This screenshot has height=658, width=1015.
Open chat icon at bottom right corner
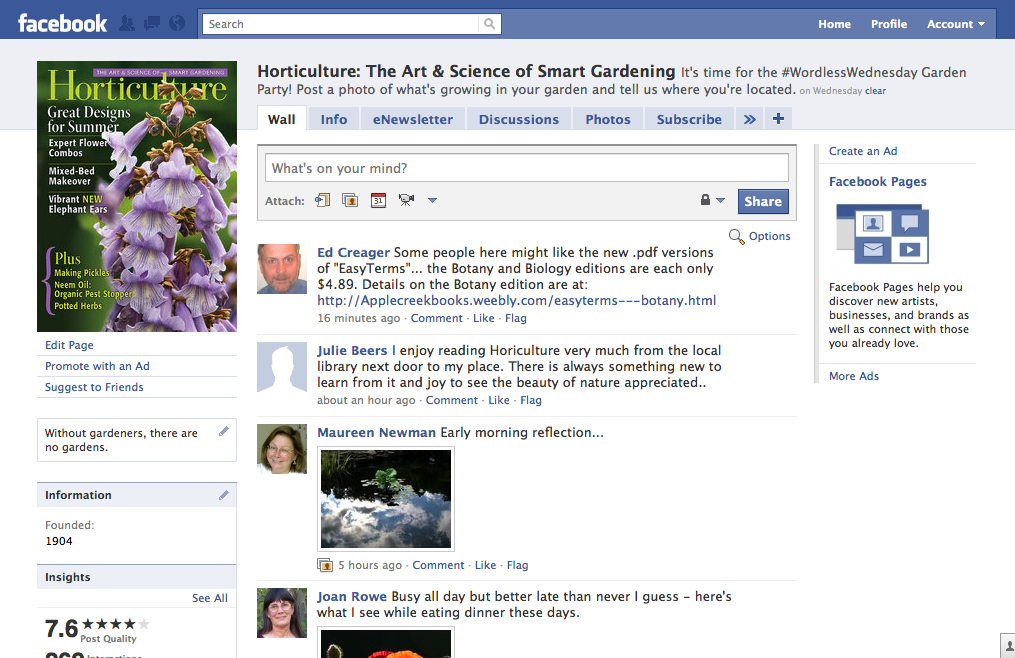[1009, 646]
